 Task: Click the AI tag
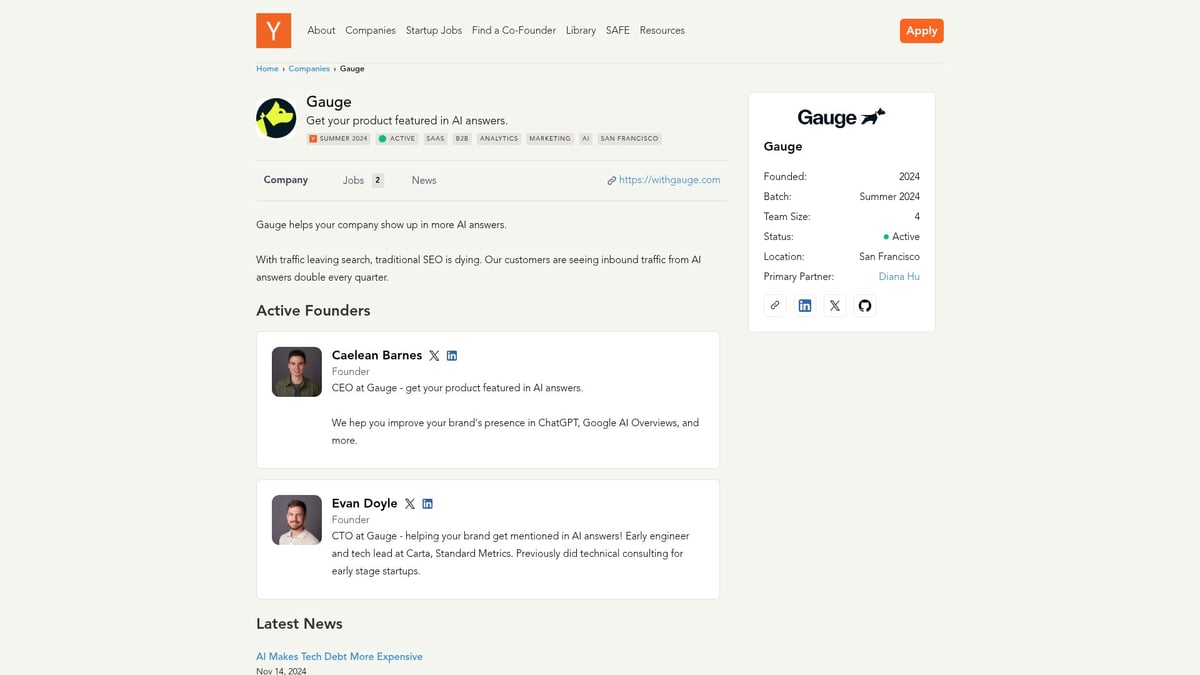click(586, 139)
